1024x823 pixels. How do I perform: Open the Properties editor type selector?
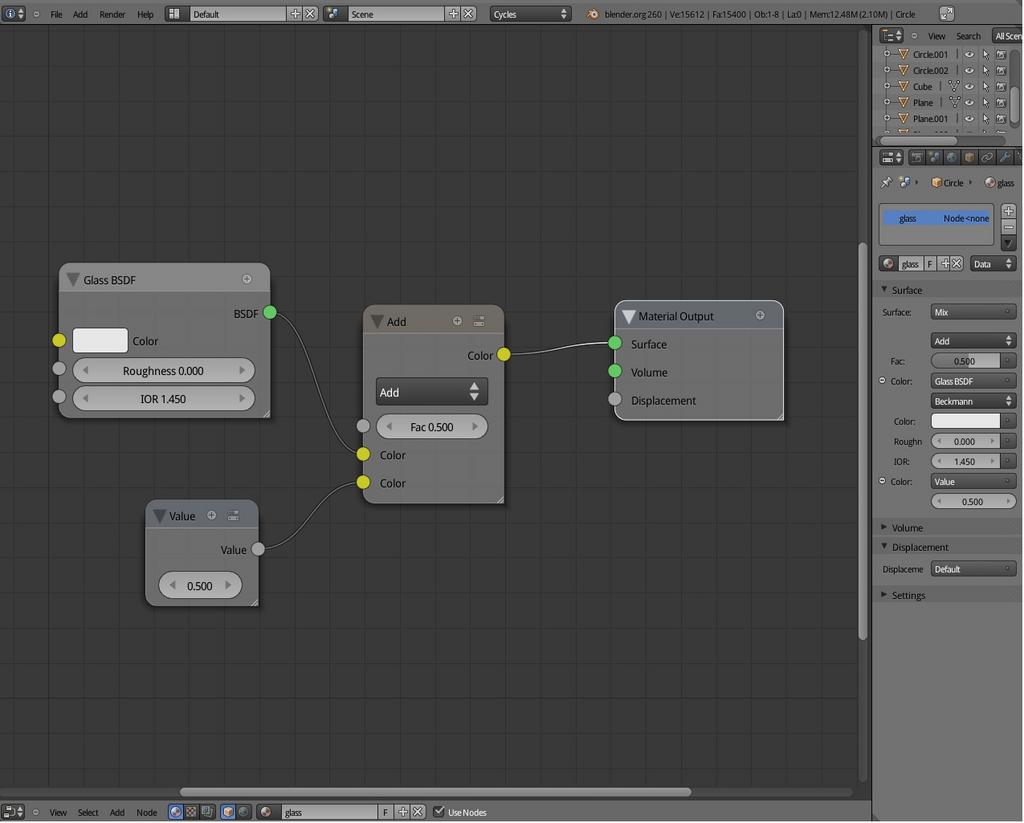[891, 157]
